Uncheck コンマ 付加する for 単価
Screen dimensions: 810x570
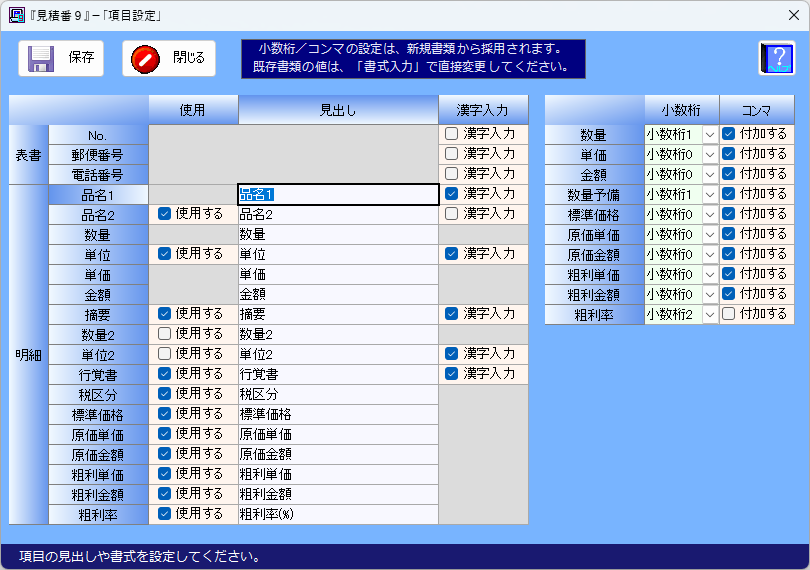[x=728, y=153]
